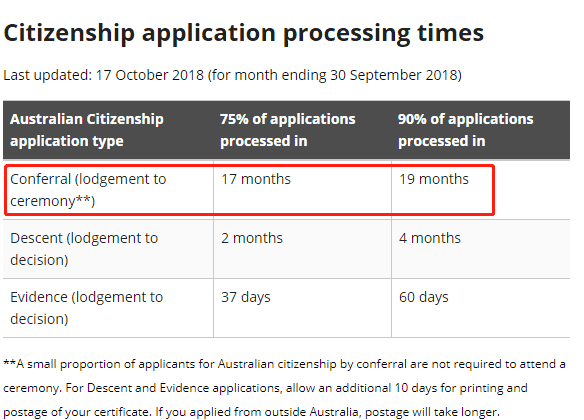Click the 60 days cell

424,298
